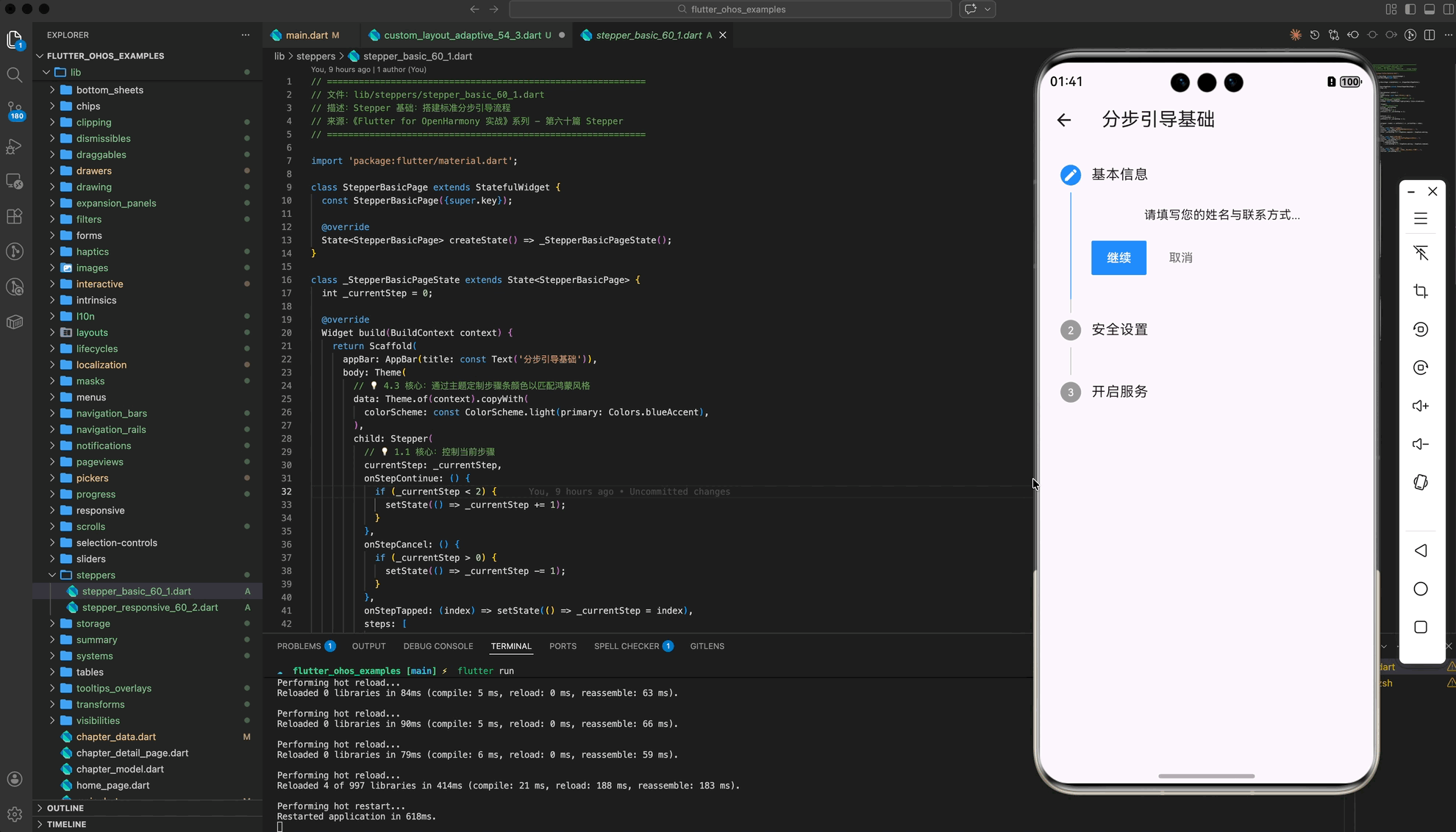
Task: Tap the blue 继续 continue button
Action: click(1118, 258)
